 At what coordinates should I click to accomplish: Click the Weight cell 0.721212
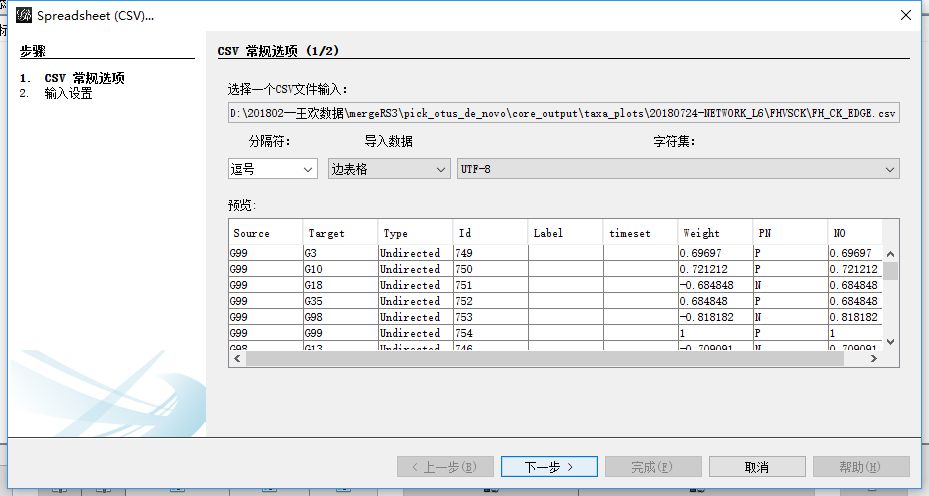[x=716, y=269]
